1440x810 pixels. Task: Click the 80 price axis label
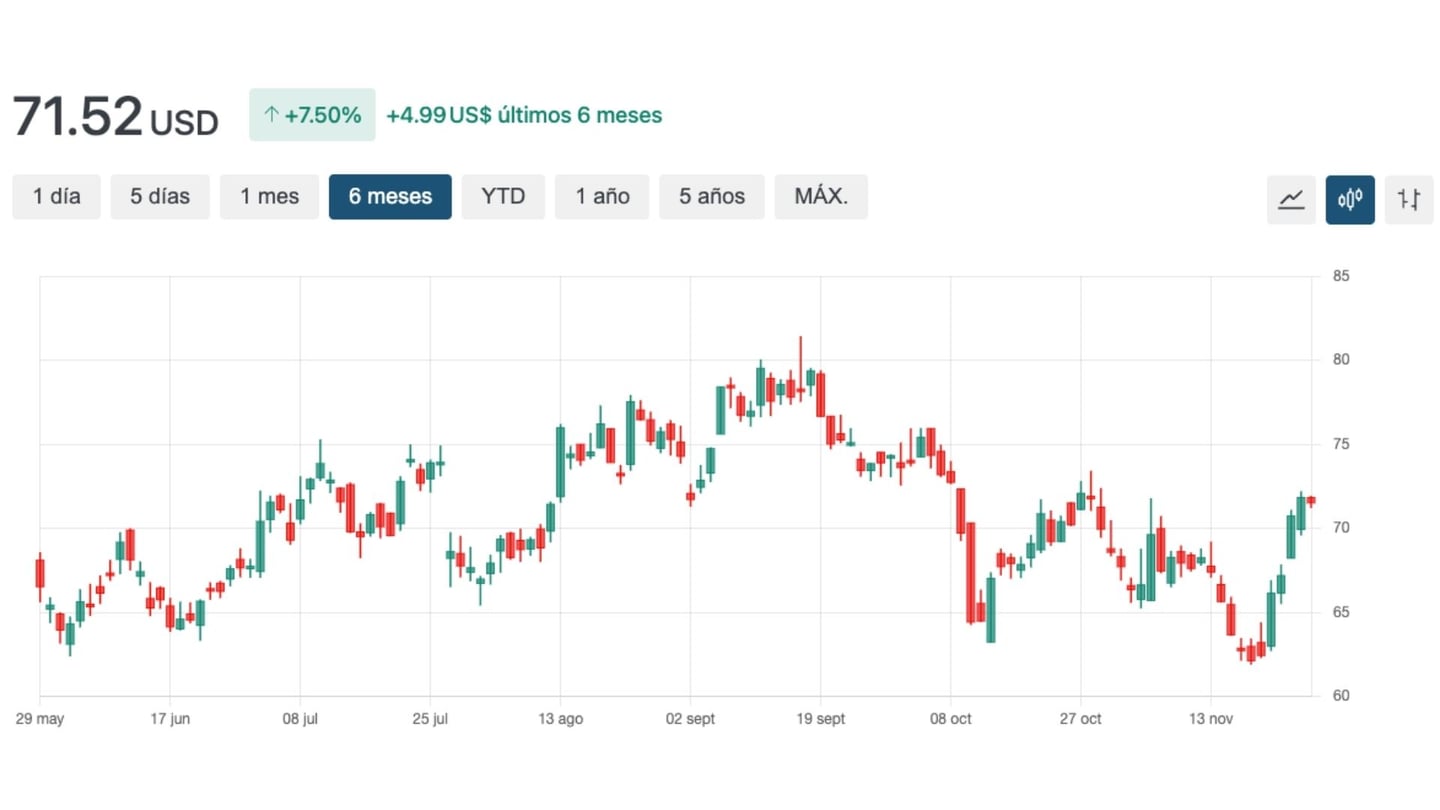tap(1341, 360)
